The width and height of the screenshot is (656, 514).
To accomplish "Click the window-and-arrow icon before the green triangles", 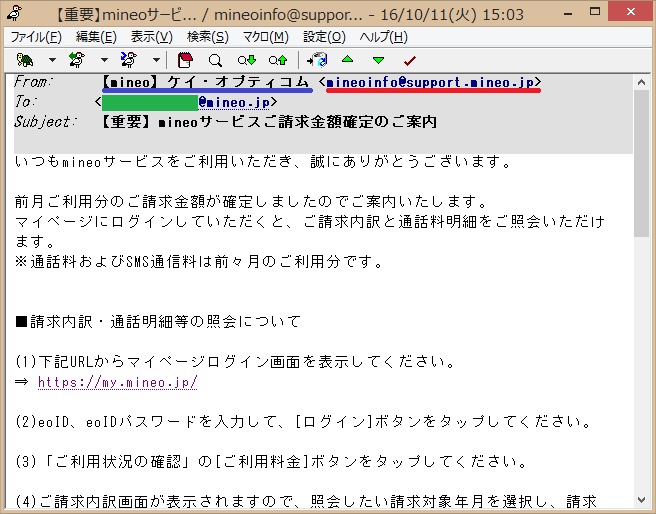I will click(318, 60).
